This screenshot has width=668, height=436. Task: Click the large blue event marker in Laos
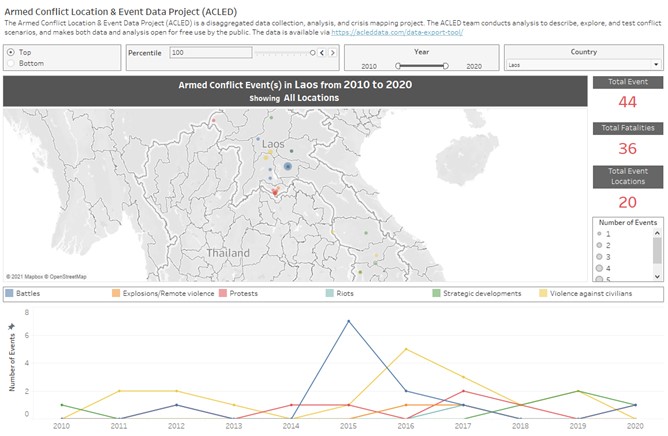tap(287, 167)
